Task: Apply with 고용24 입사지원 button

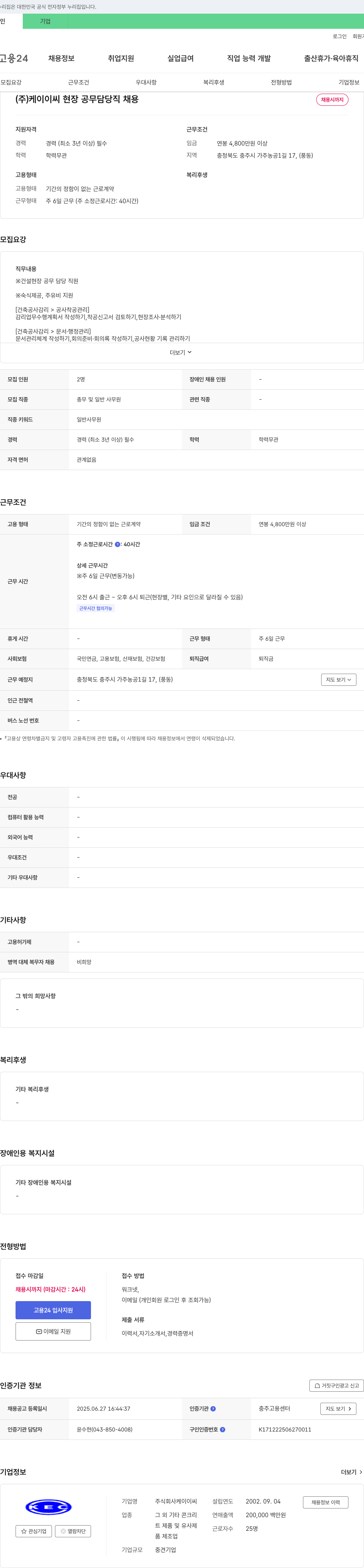Action: (53, 1310)
